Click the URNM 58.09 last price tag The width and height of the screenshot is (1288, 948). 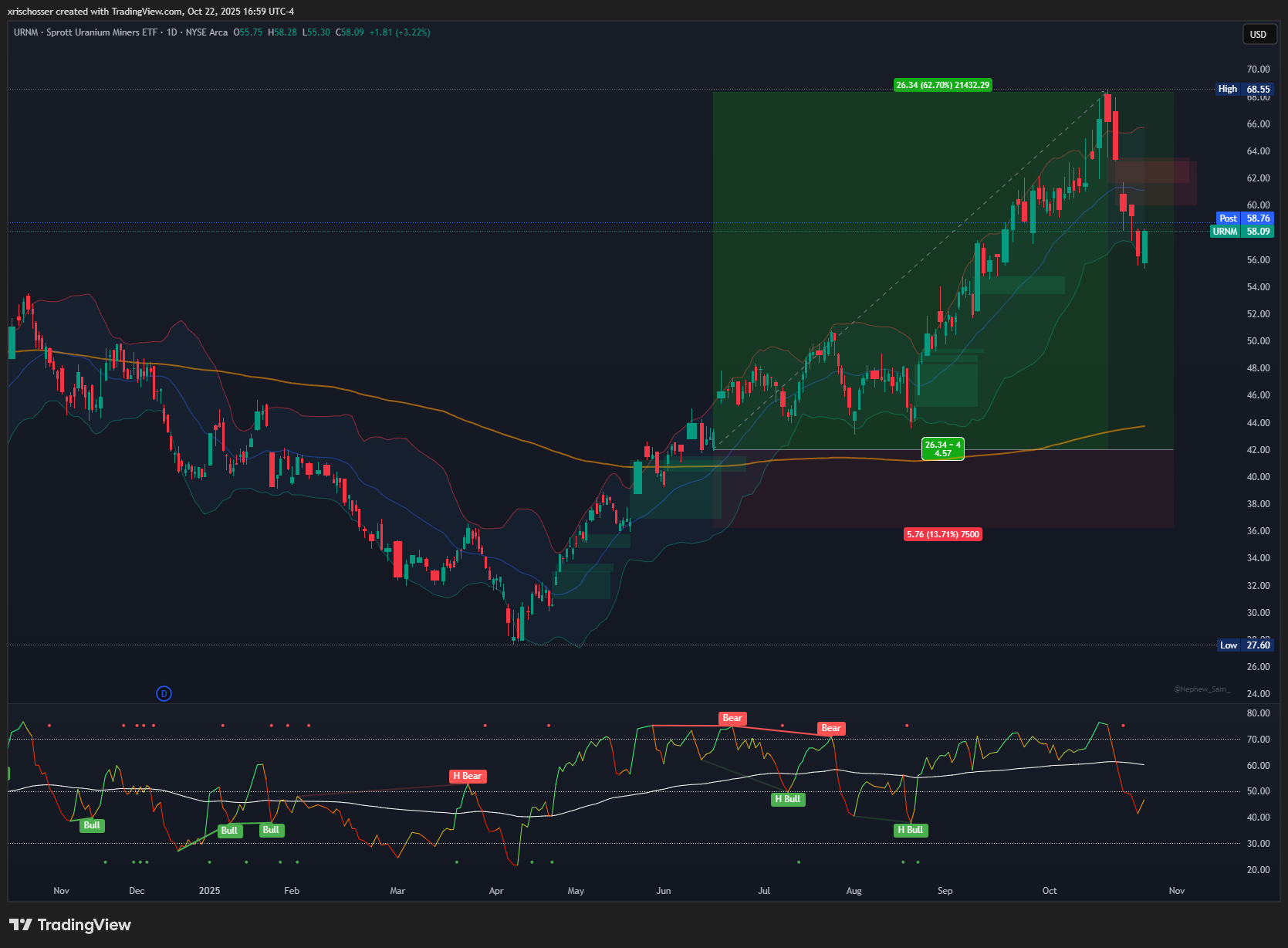point(1242,231)
